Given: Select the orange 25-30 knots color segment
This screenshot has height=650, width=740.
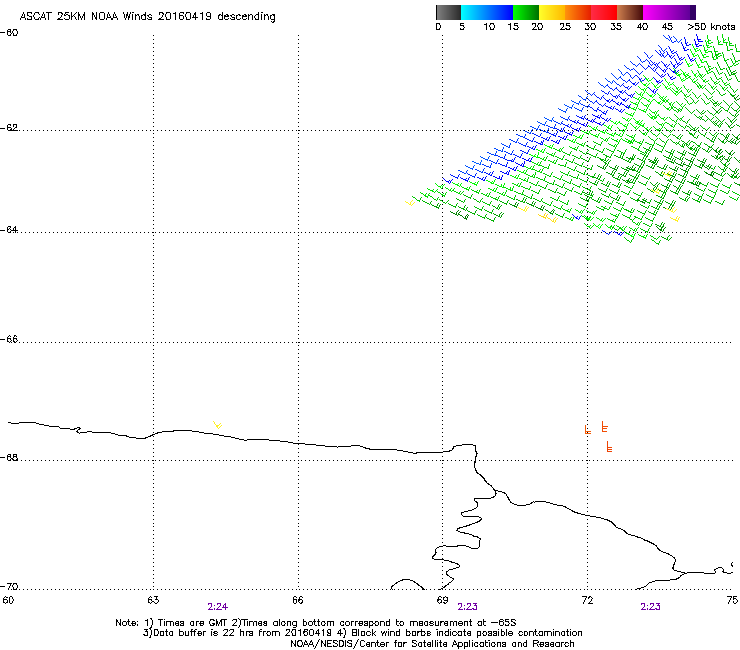Looking at the screenshot, I should [x=578, y=12].
